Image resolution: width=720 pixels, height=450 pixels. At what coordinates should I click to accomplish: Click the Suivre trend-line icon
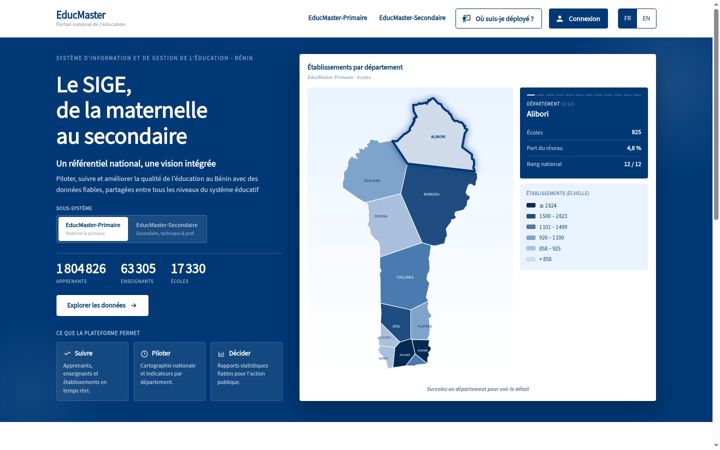coord(67,354)
